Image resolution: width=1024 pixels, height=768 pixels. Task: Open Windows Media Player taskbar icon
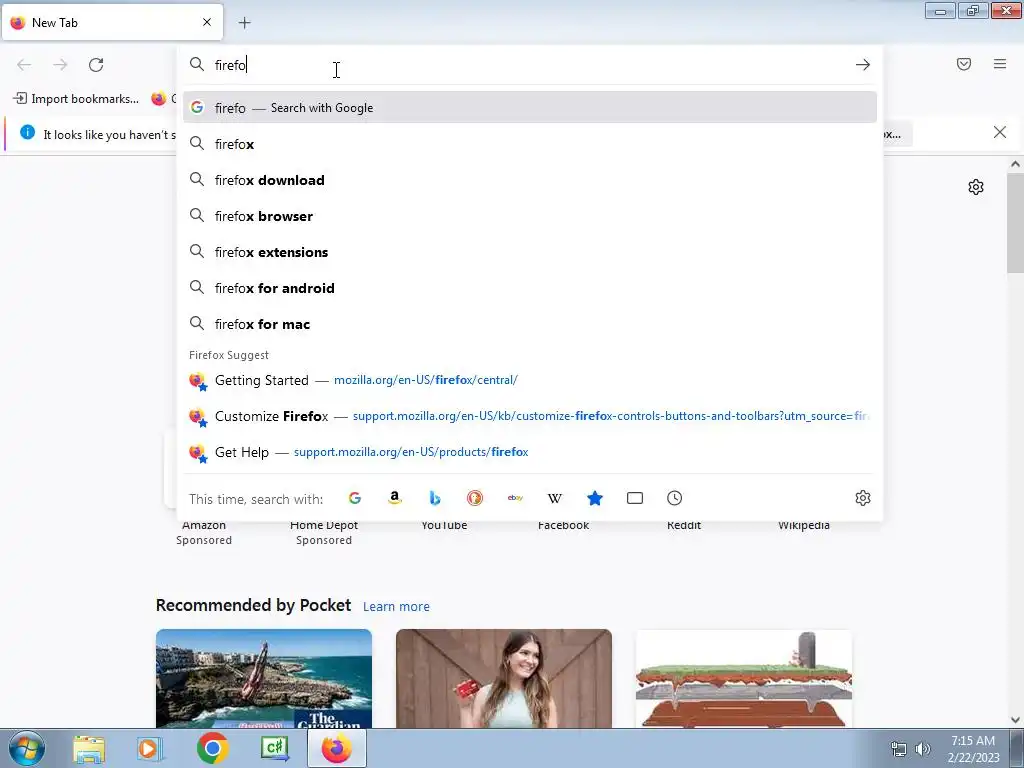coord(149,749)
